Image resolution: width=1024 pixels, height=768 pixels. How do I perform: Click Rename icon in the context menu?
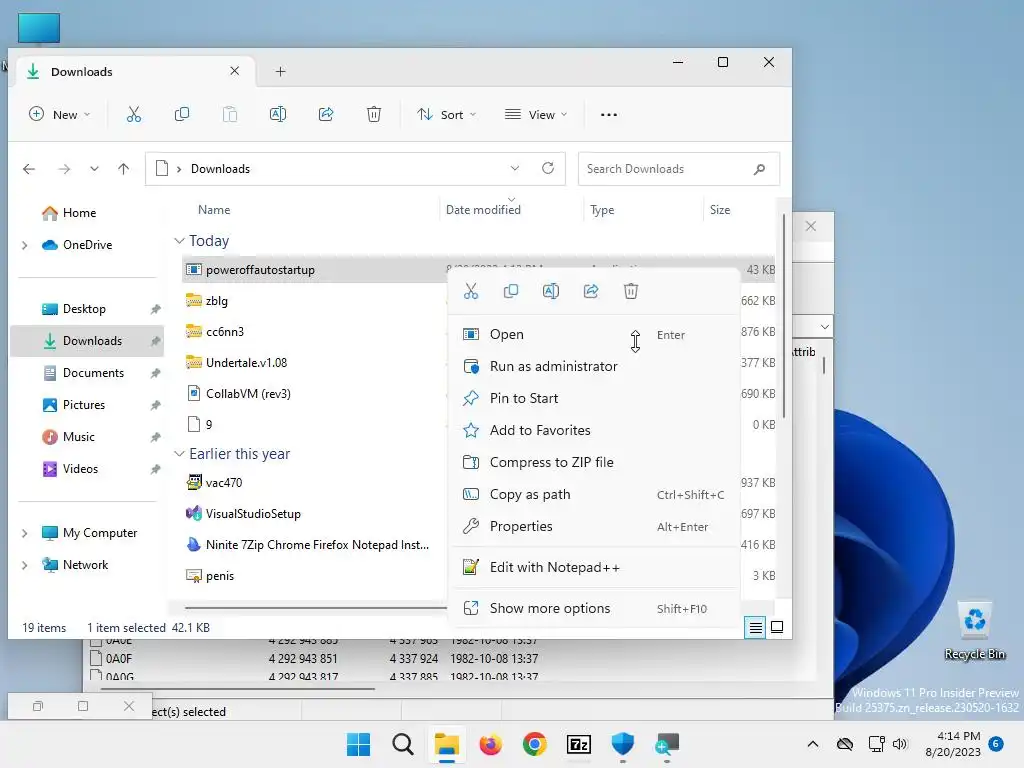[x=551, y=291]
